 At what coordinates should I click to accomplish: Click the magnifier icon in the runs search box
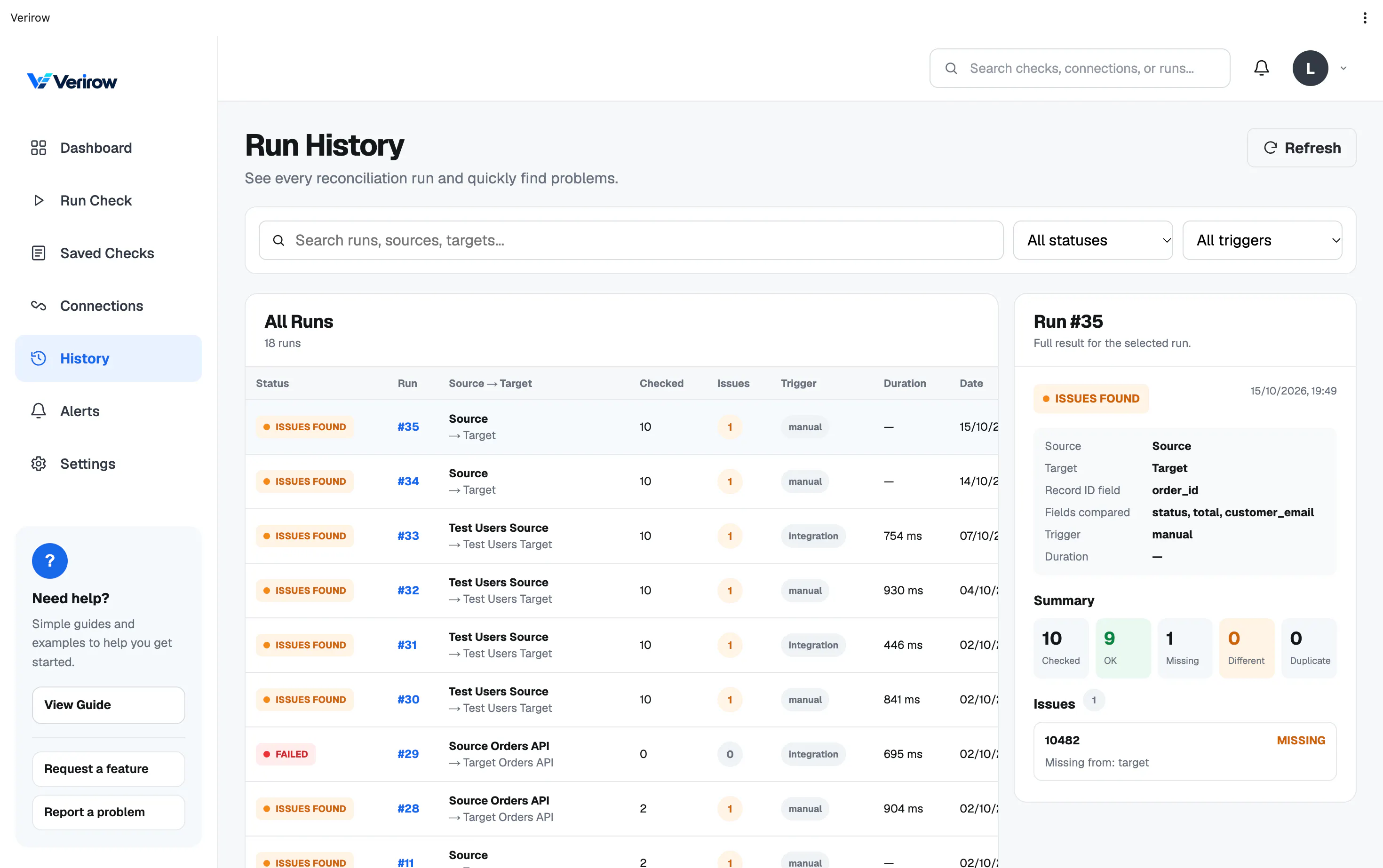(278, 240)
